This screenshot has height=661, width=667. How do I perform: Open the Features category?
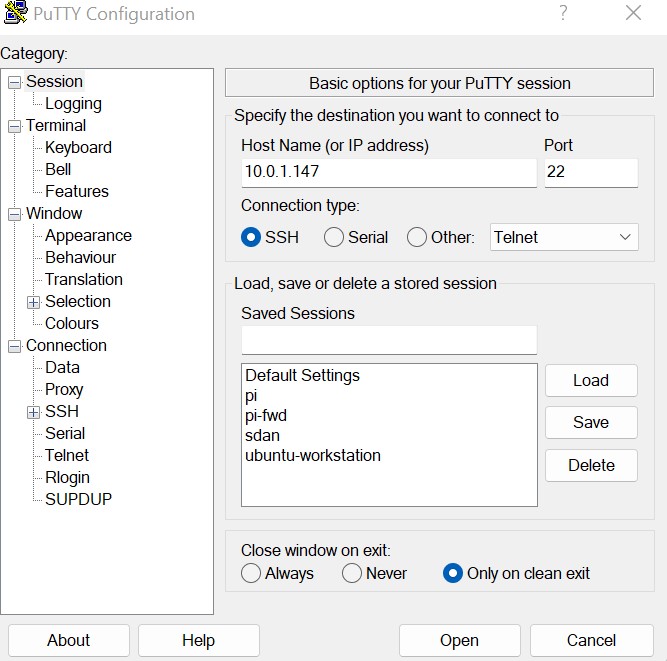pyautogui.click(x=77, y=191)
